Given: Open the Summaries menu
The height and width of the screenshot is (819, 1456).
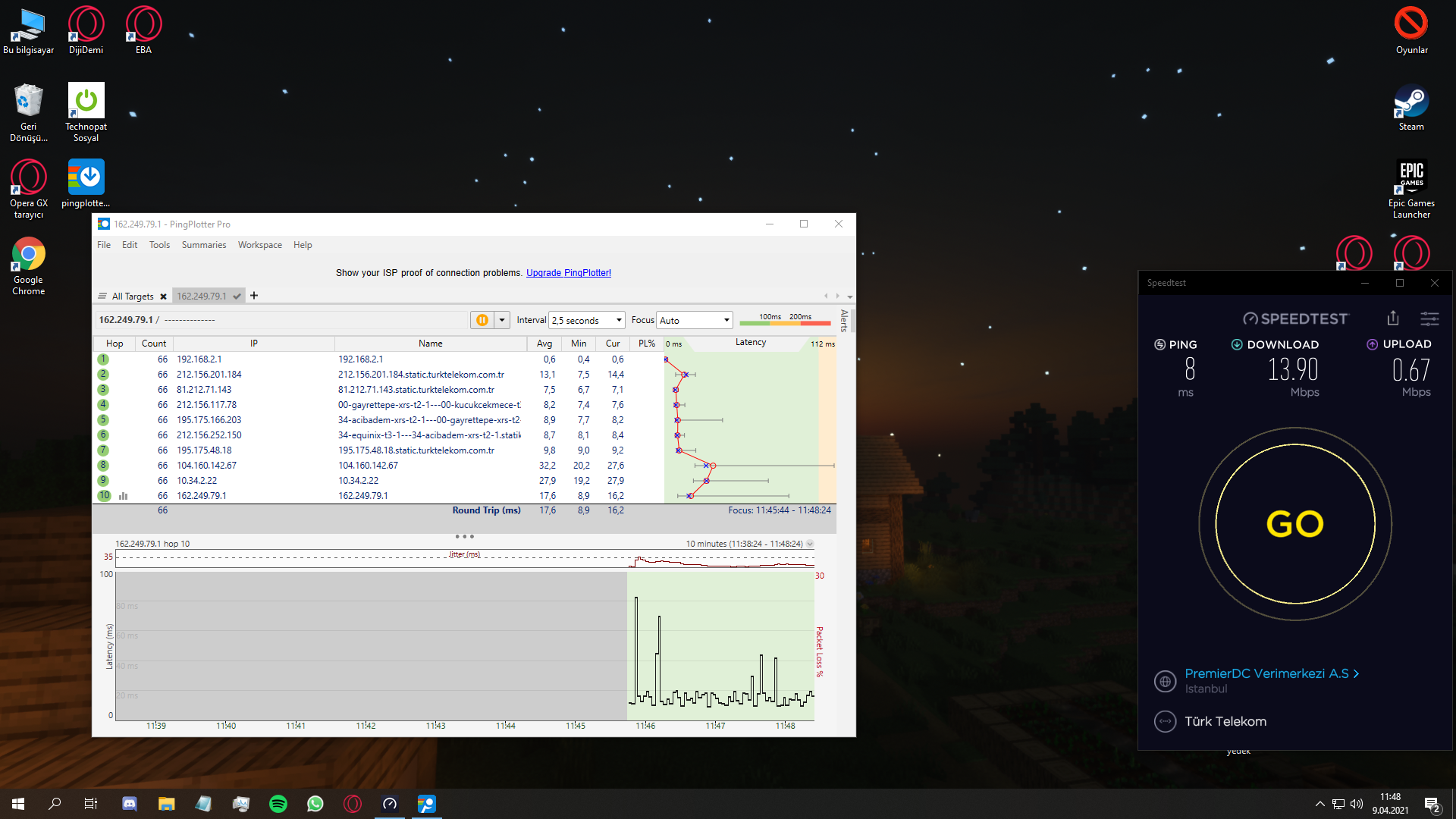Looking at the screenshot, I should tap(203, 245).
